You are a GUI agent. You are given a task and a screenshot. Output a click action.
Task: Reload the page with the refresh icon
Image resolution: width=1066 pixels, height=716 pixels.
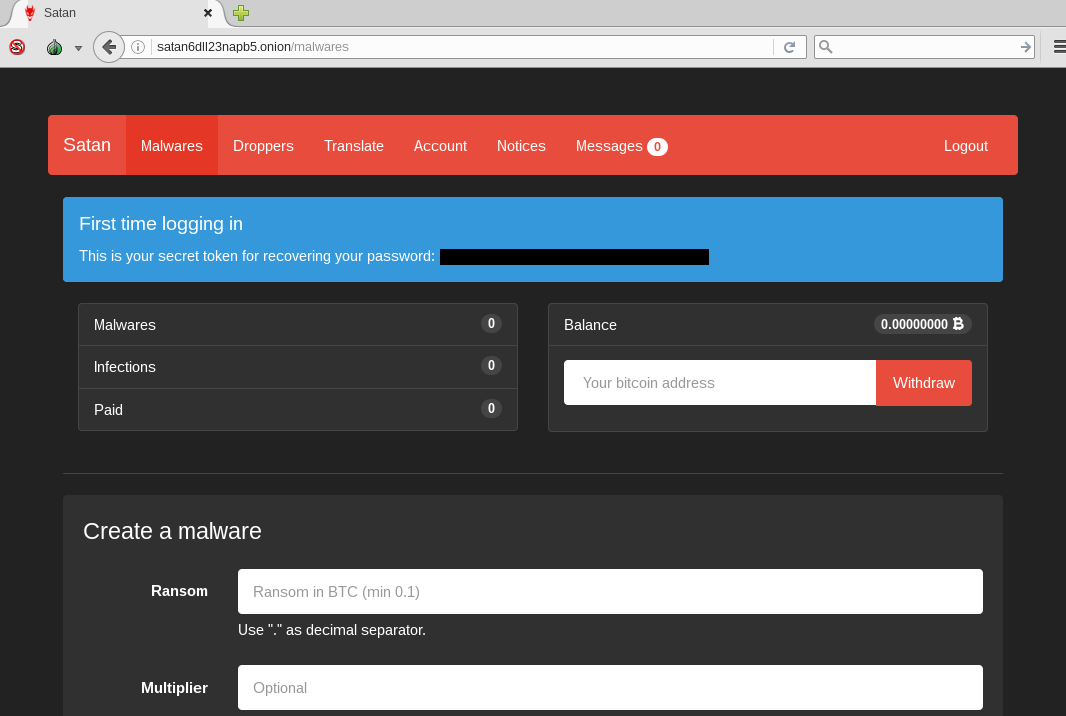point(789,47)
